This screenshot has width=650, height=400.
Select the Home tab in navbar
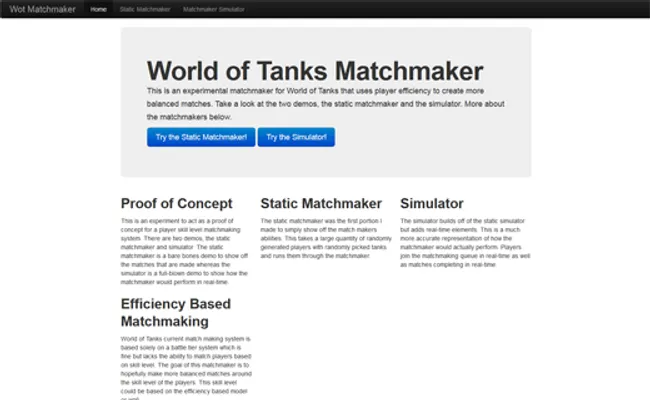tap(98, 9)
